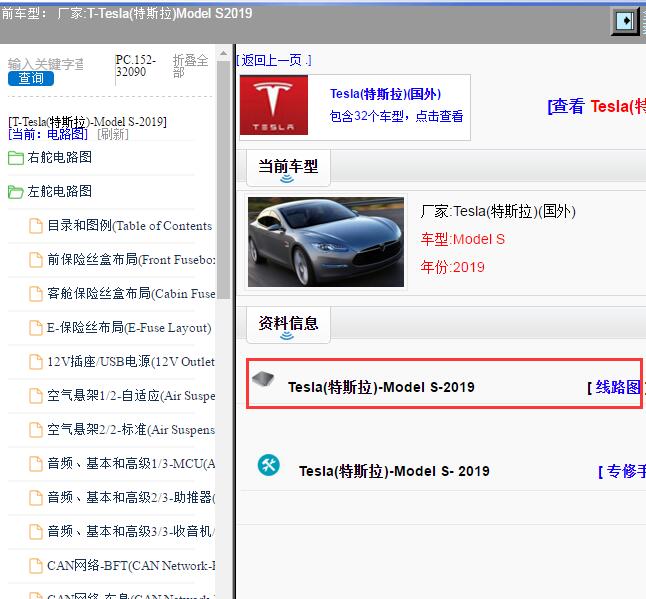Select 目录和图例(Table of Contents tree item
Image resolution: width=646 pixels, height=599 pixels.
click(130, 226)
